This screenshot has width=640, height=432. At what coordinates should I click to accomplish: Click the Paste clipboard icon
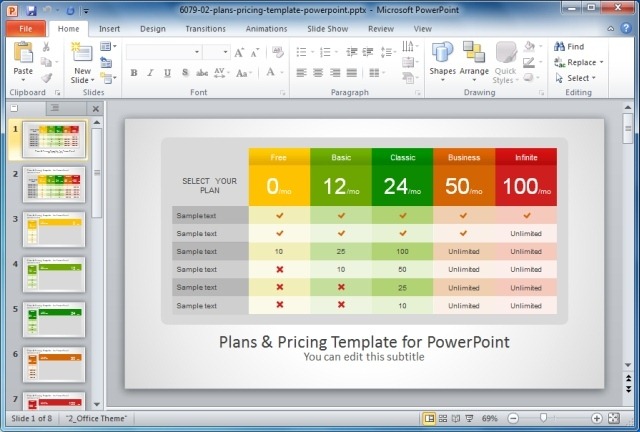23,52
